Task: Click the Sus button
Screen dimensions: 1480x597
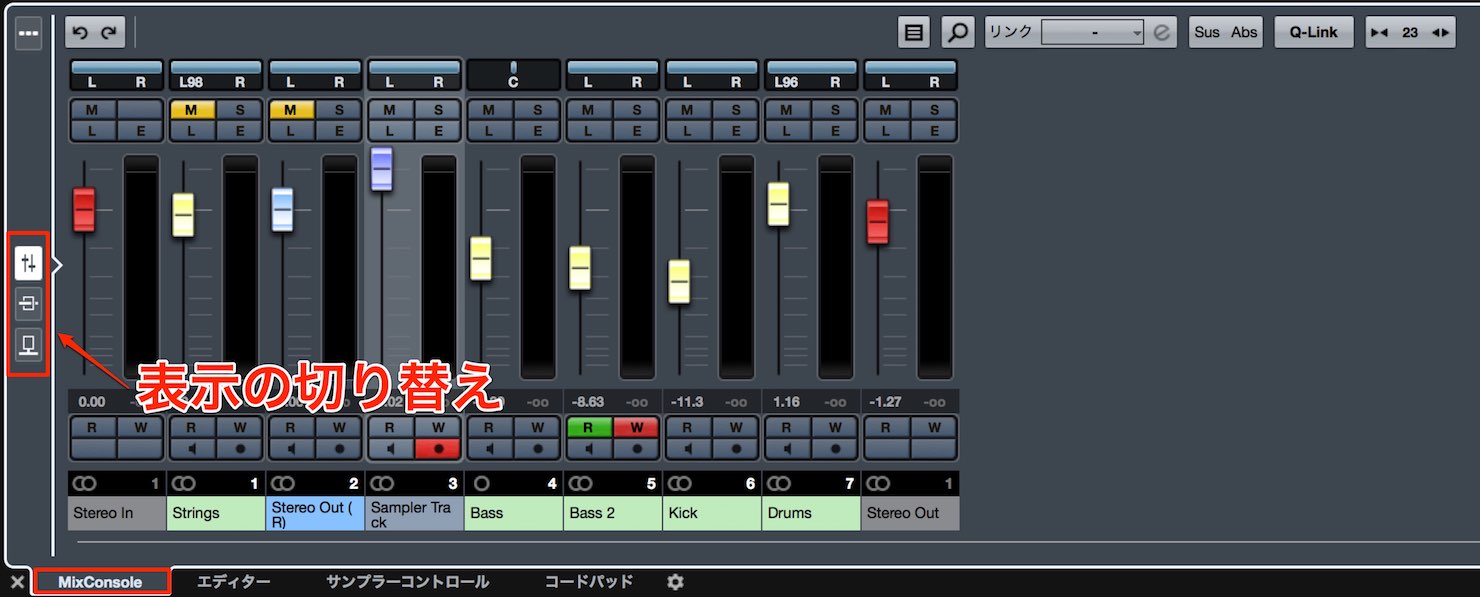Action: click(x=1207, y=33)
